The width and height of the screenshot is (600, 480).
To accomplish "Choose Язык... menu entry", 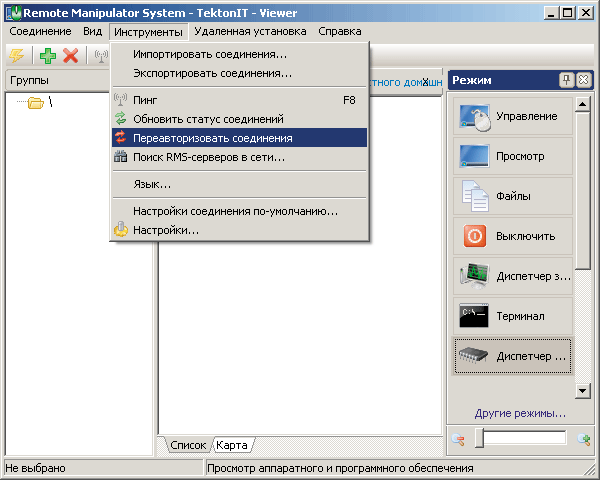I will pos(240,184).
